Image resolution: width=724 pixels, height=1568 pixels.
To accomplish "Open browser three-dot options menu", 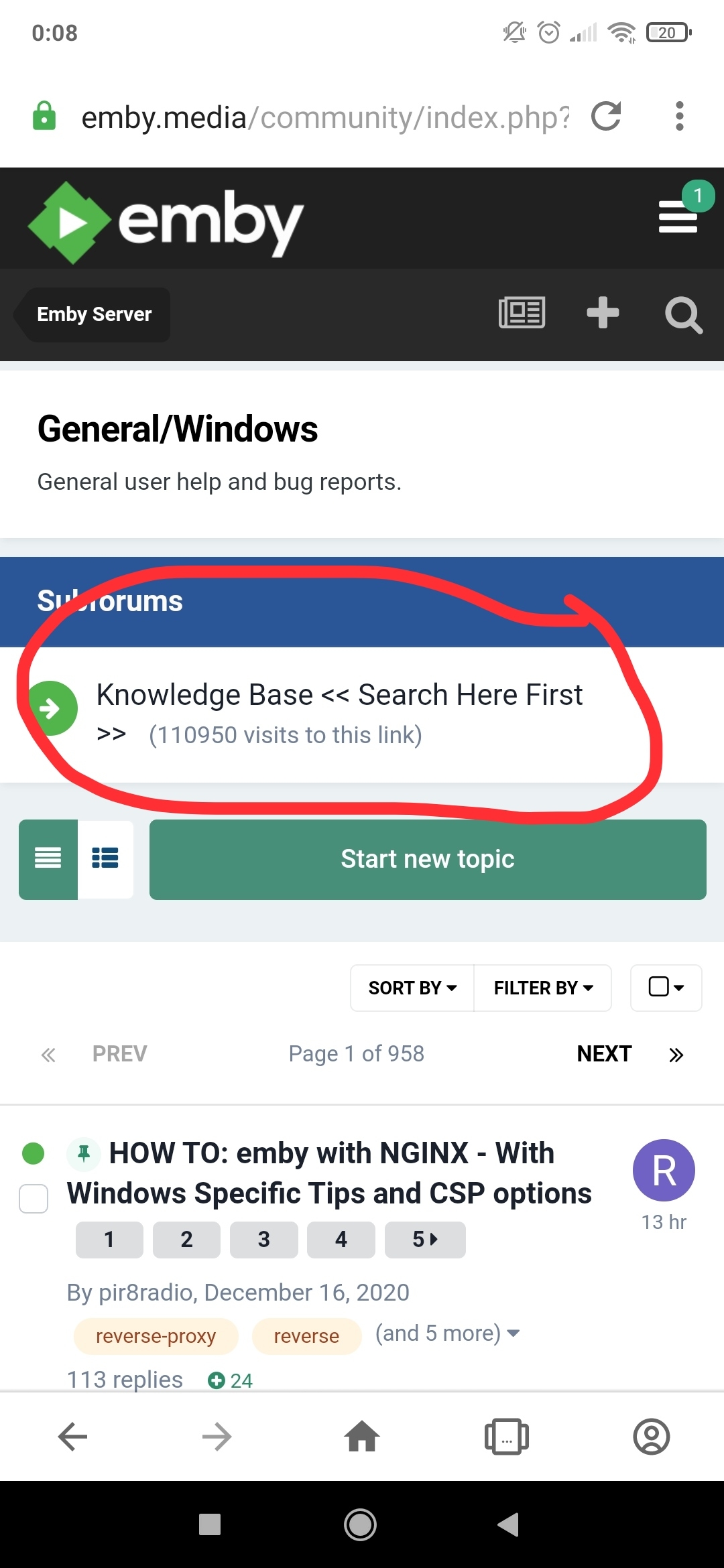I will tap(679, 117).
